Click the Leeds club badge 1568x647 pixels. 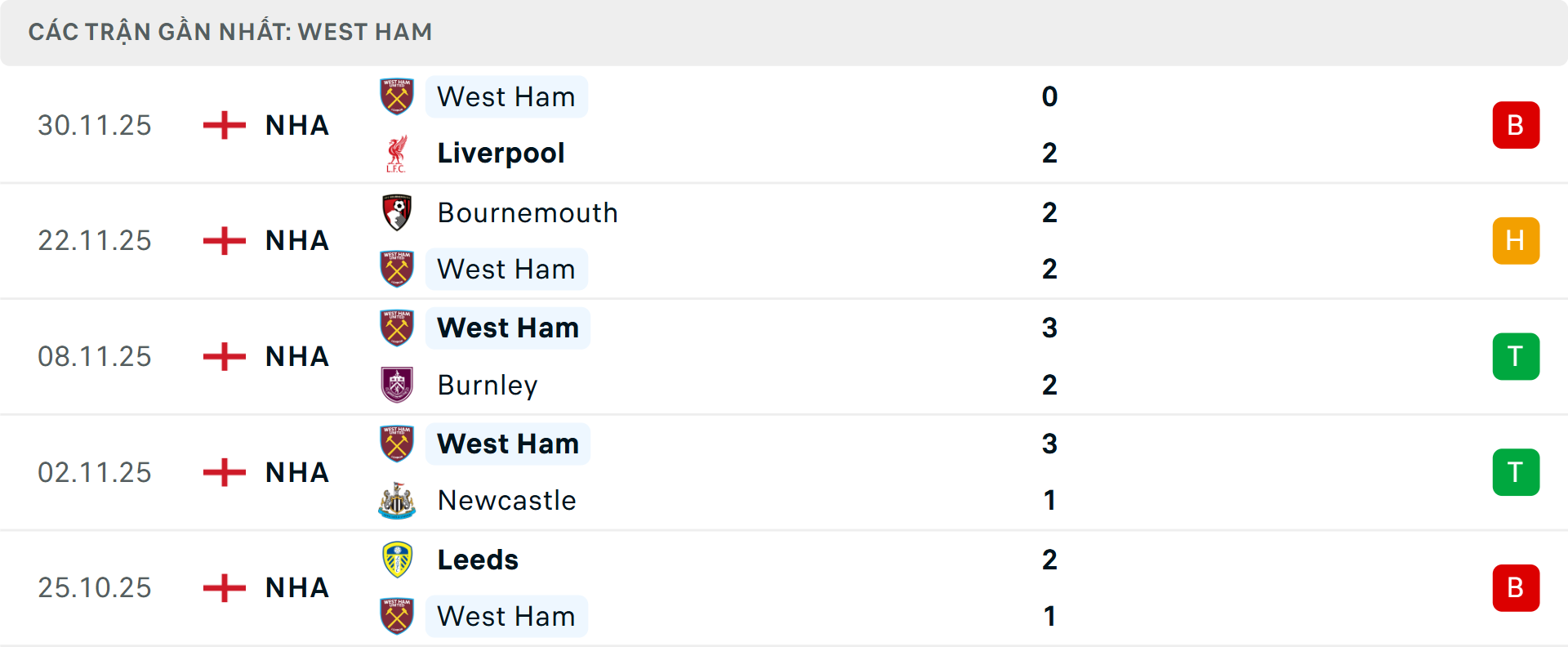(x=397, y=560)
